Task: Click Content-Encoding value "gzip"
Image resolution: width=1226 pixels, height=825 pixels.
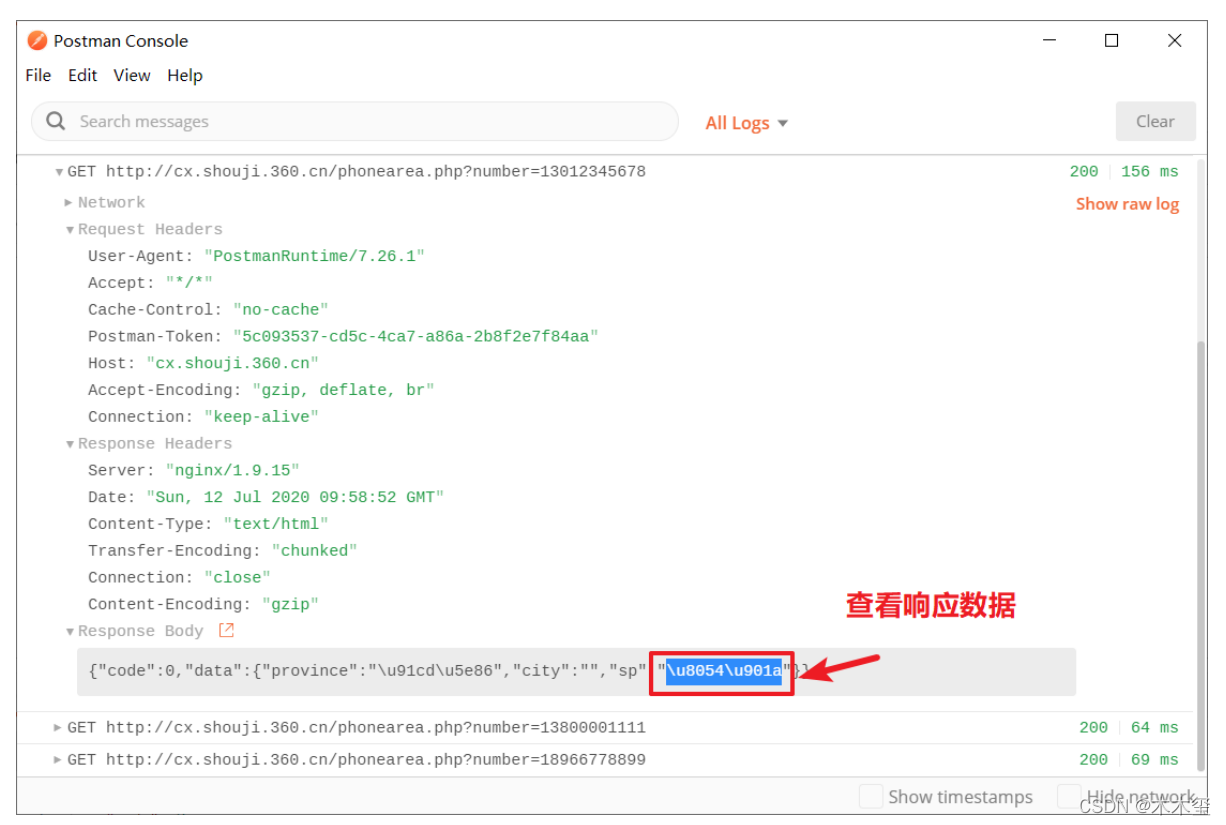Action: pos(290,605)
